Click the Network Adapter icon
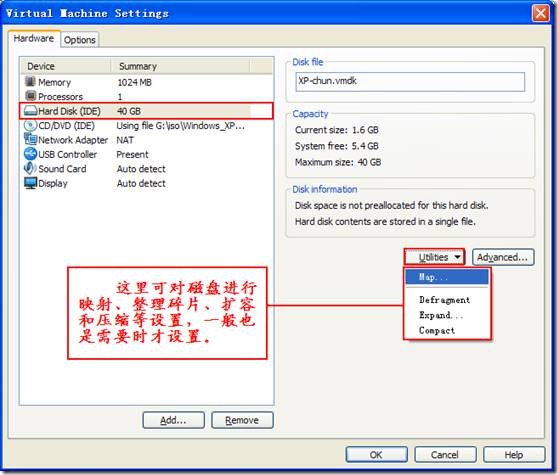Screen dimensions: 558x475 (x=31, y=139)
